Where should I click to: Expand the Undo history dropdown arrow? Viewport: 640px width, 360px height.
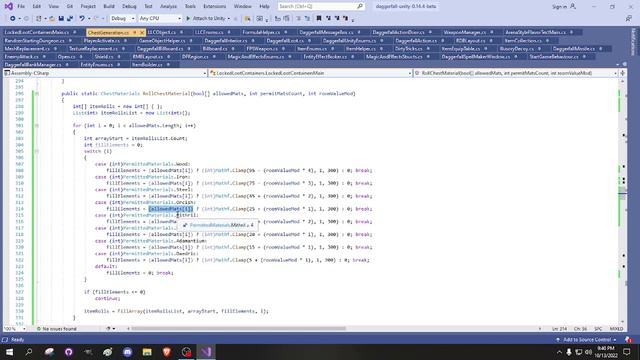[x=89, y=19]
